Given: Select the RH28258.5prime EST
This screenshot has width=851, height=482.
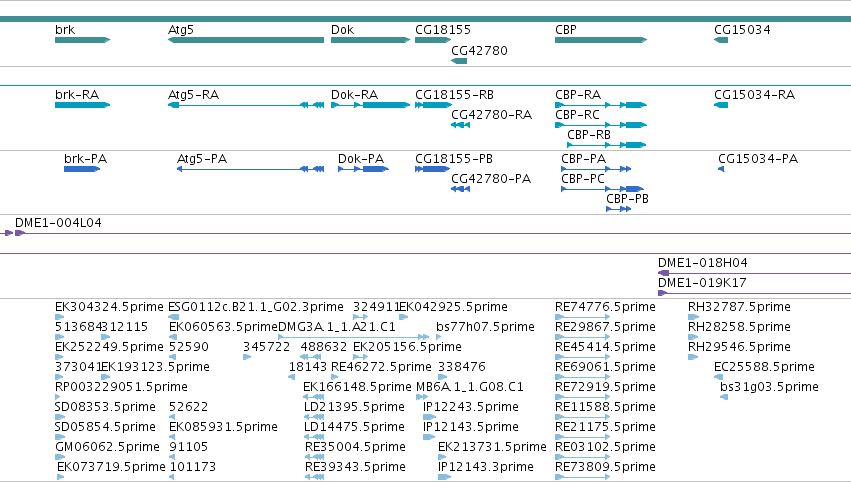Looking at the screenshot, I should coord(693,337).
